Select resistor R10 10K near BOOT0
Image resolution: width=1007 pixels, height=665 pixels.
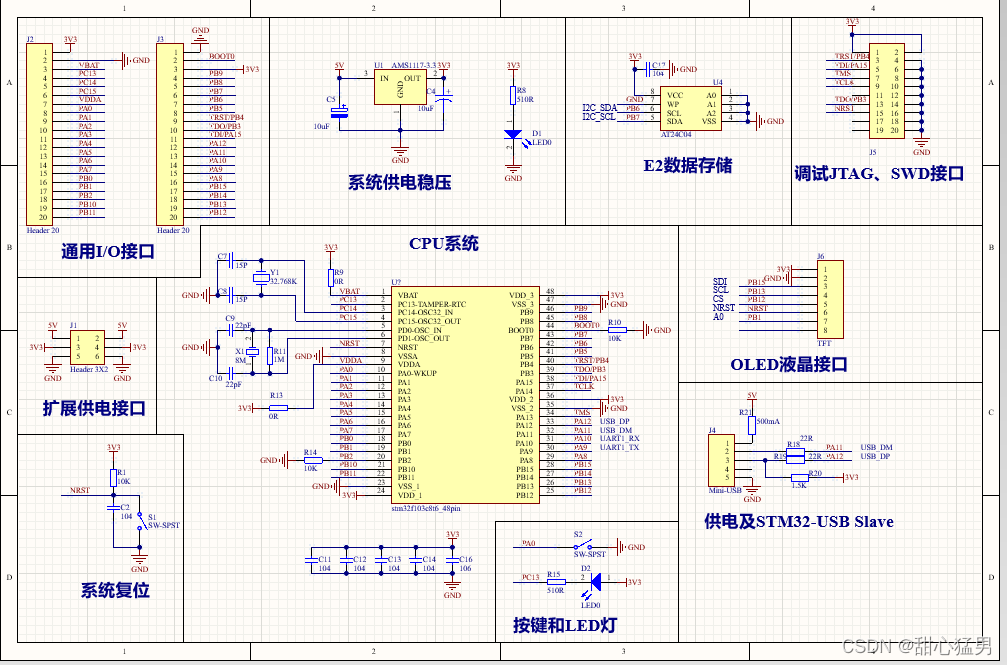tap(617, 330)
